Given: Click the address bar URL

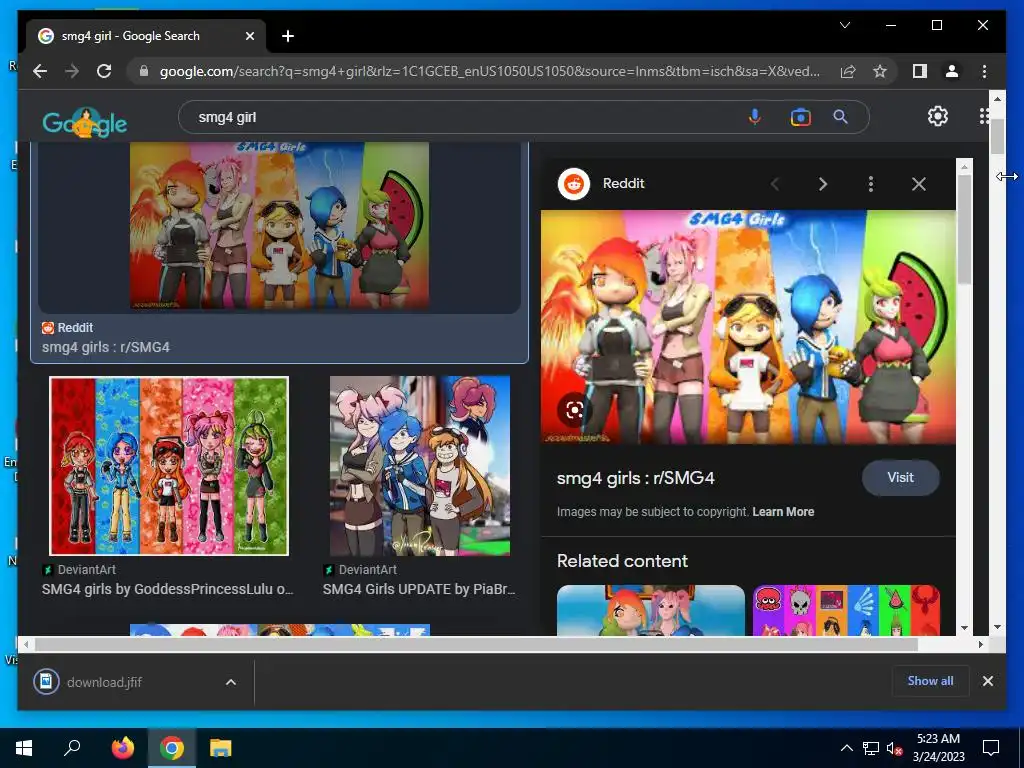Looking at the screenshot, I should [x=490, y=71].
